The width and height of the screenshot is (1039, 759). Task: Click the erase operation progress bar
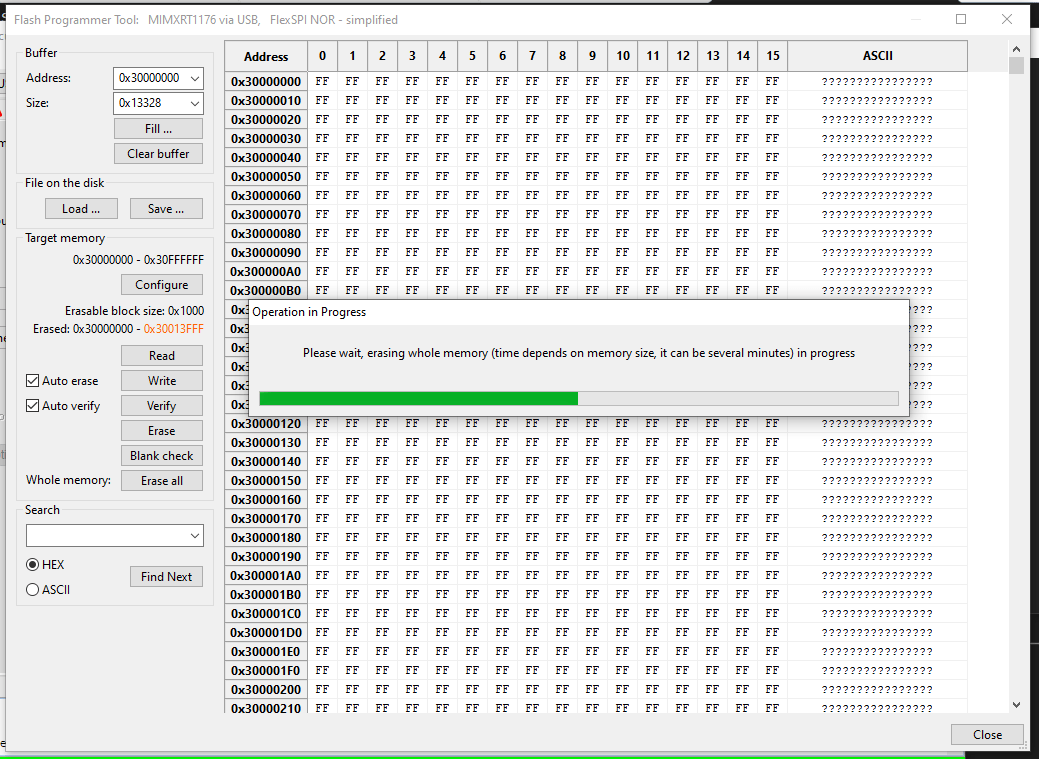click(x=578, y=397)
